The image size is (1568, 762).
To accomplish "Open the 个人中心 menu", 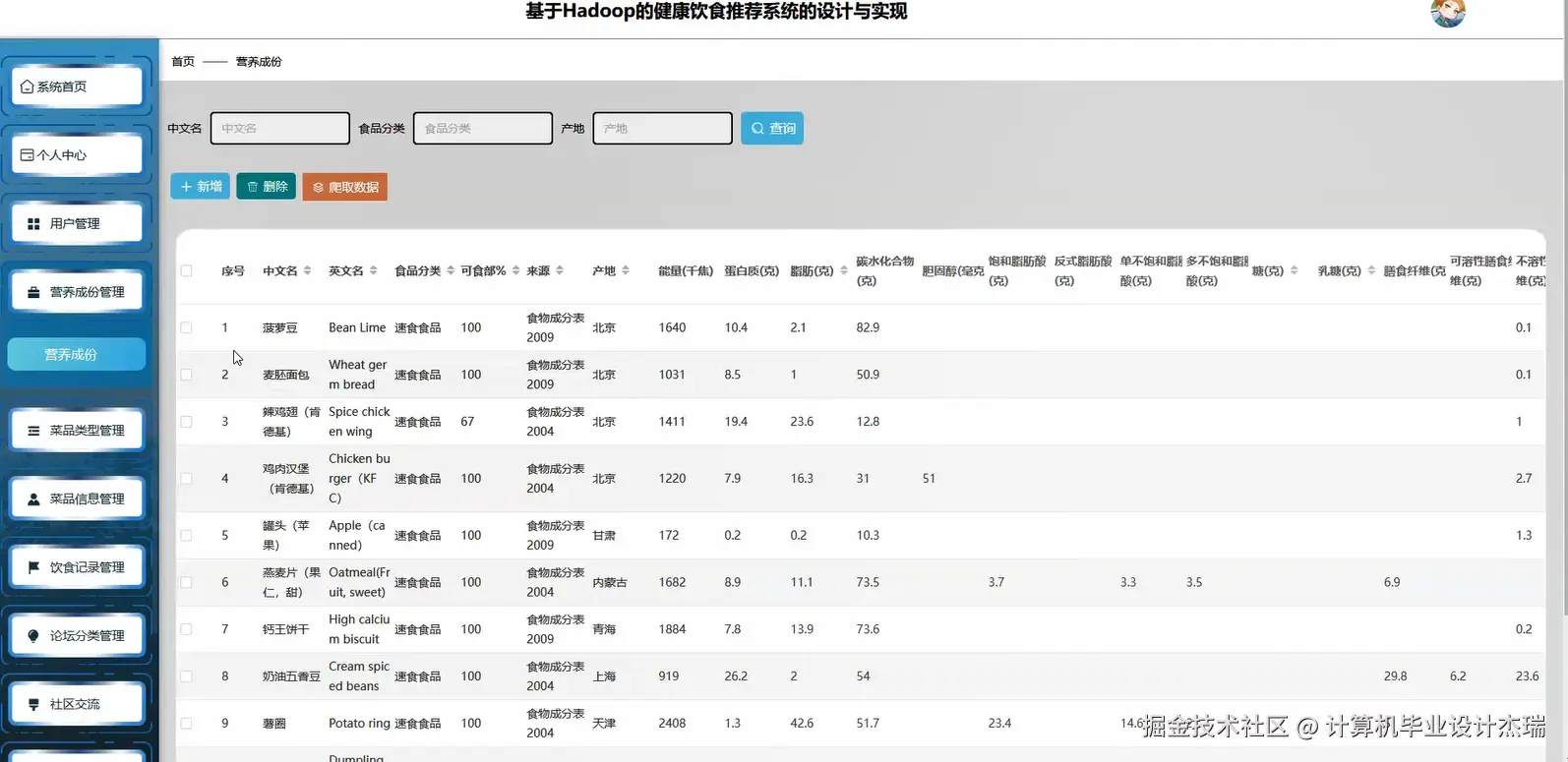I will pyautogui.click(x=77, y=155).
